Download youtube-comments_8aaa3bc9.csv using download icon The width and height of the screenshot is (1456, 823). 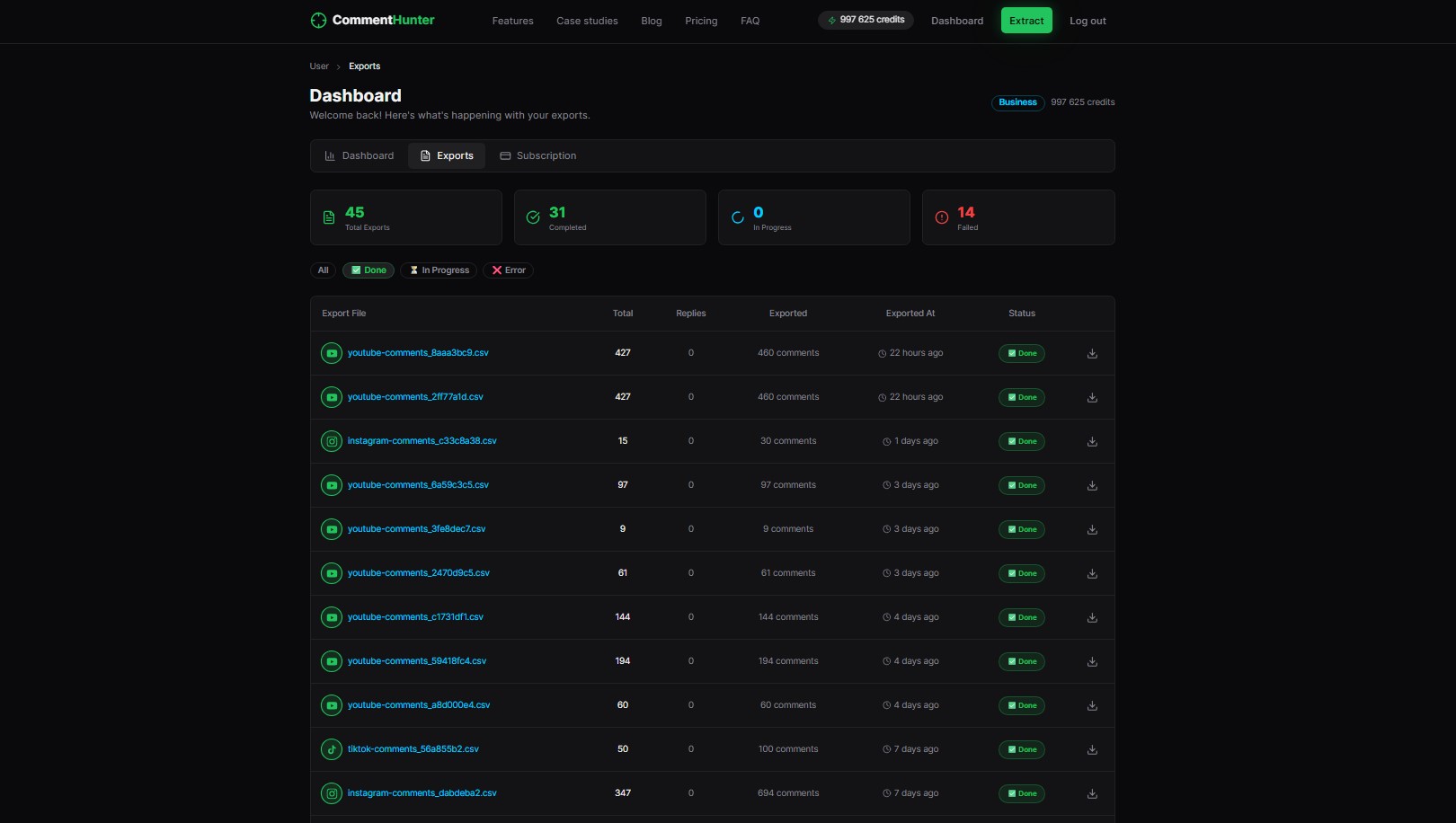pos(1092,353)
